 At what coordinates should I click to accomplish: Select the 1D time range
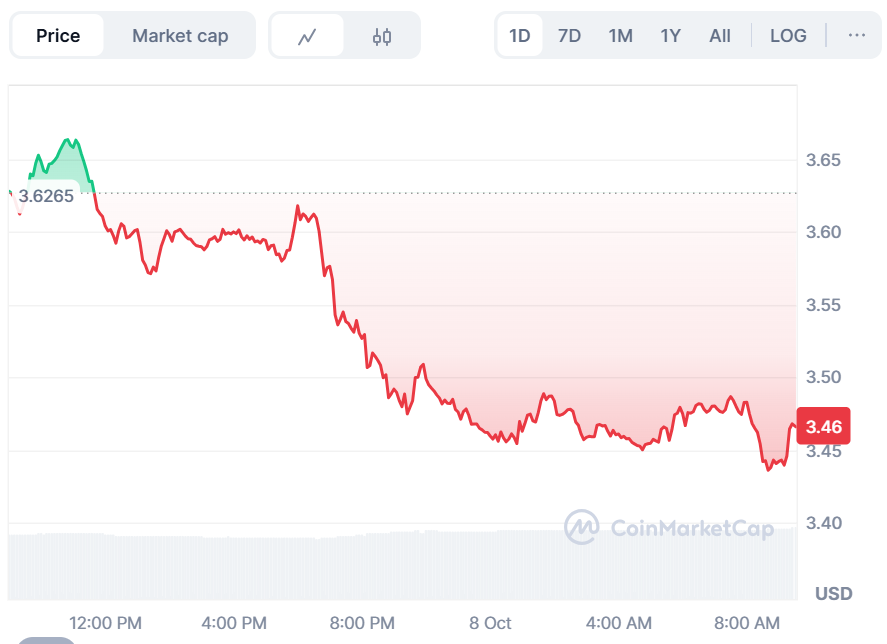click(520, 35)
